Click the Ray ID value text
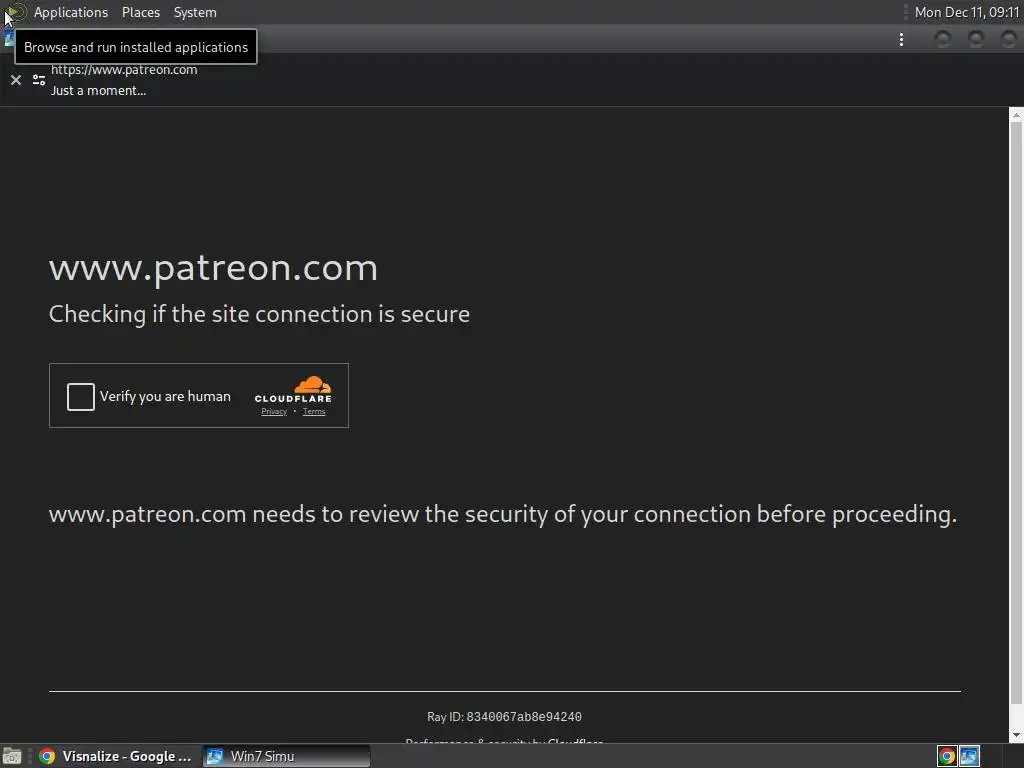 524,717
